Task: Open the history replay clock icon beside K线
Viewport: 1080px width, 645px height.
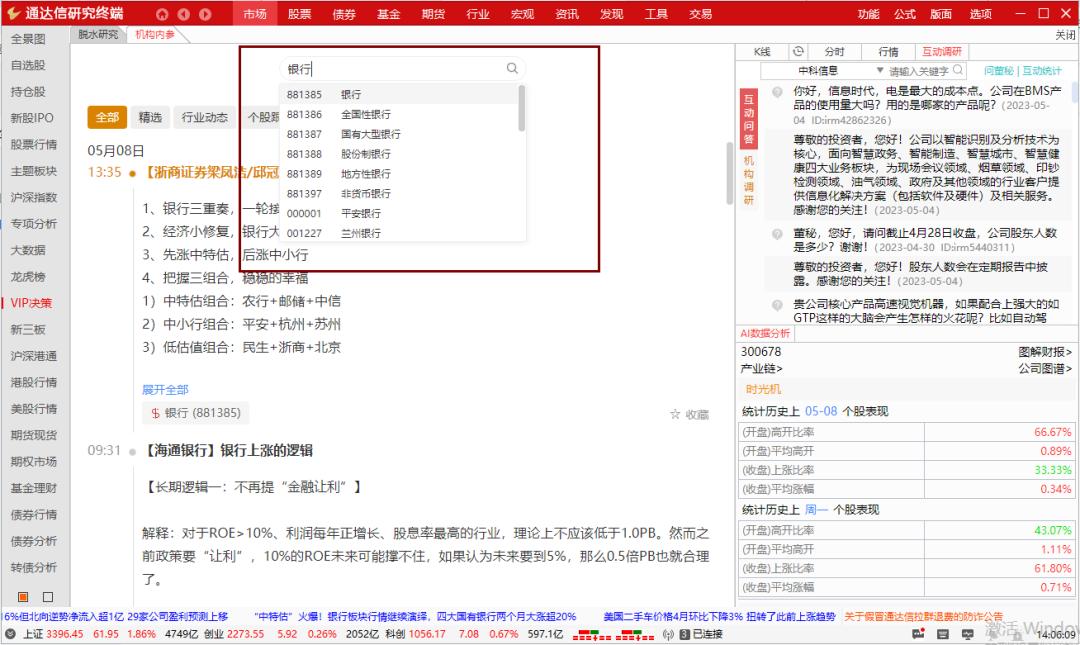Action: [798, 52]
